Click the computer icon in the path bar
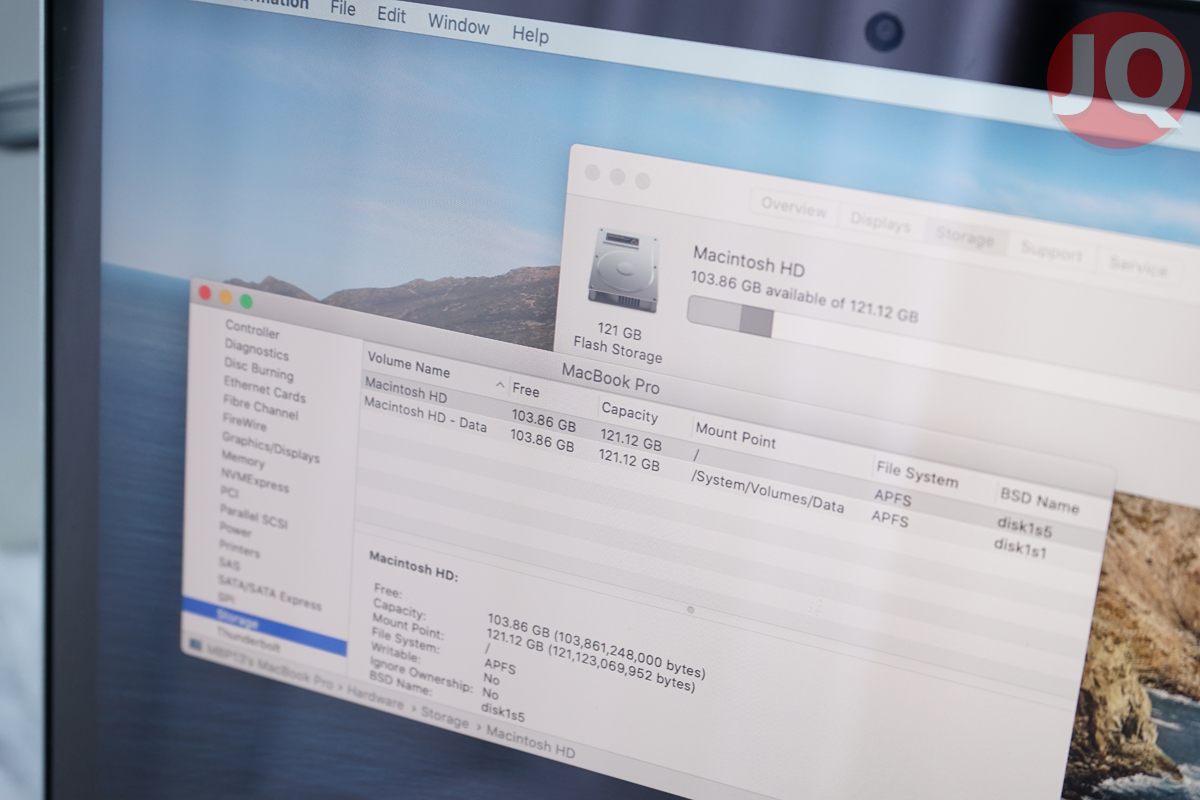The height and width of the screenshot is (800, 1200). [195, 643]
